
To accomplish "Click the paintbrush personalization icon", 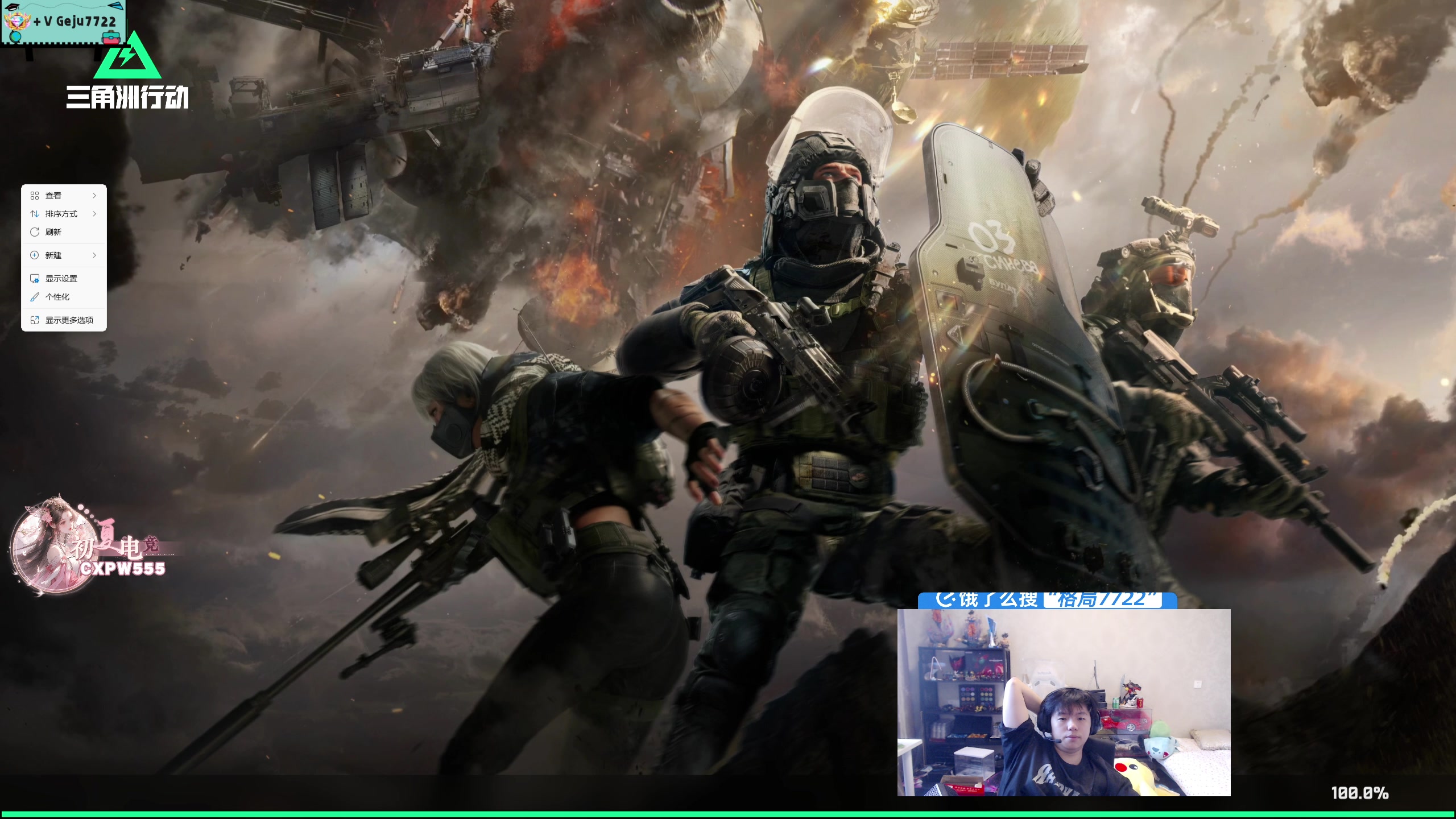I will tap(35, 297).
